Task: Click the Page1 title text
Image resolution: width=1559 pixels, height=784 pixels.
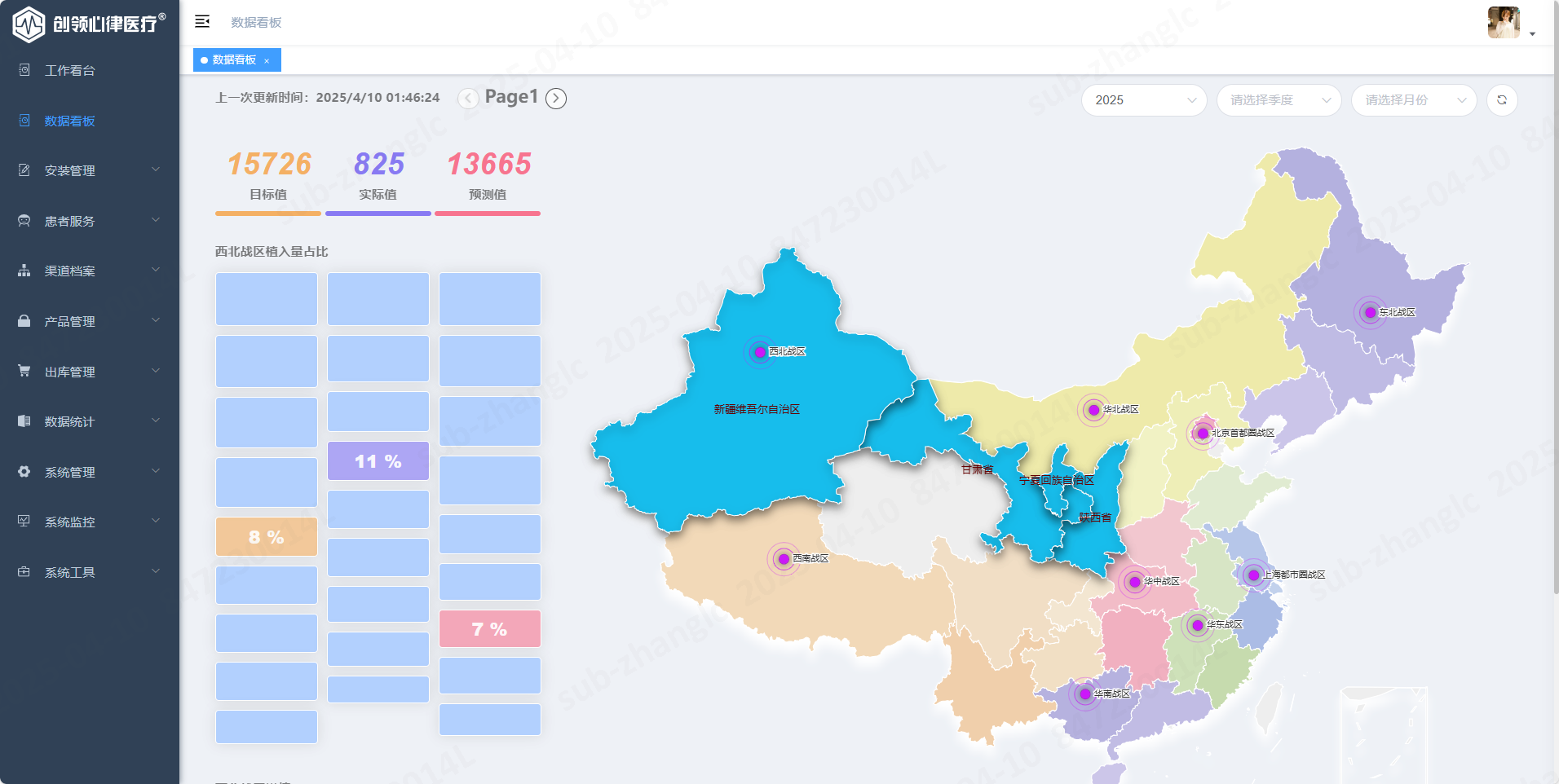Action: coord(511,97)
